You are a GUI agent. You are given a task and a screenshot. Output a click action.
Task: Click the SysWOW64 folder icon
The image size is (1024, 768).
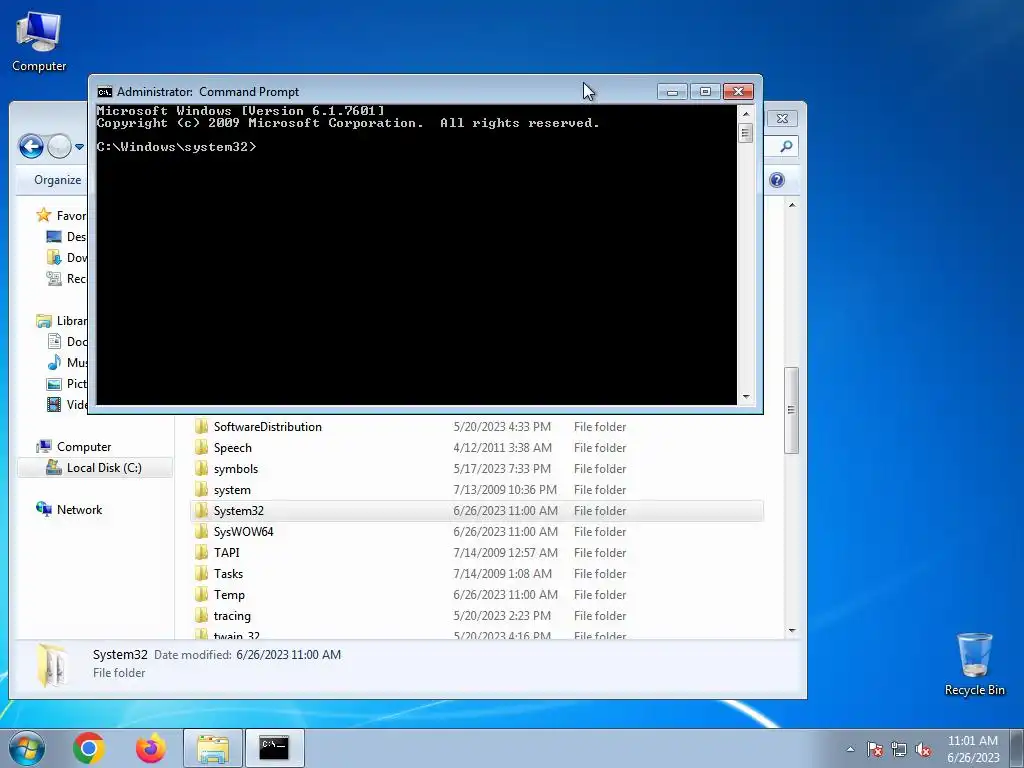pyautogui.click(x=201, y=532)
